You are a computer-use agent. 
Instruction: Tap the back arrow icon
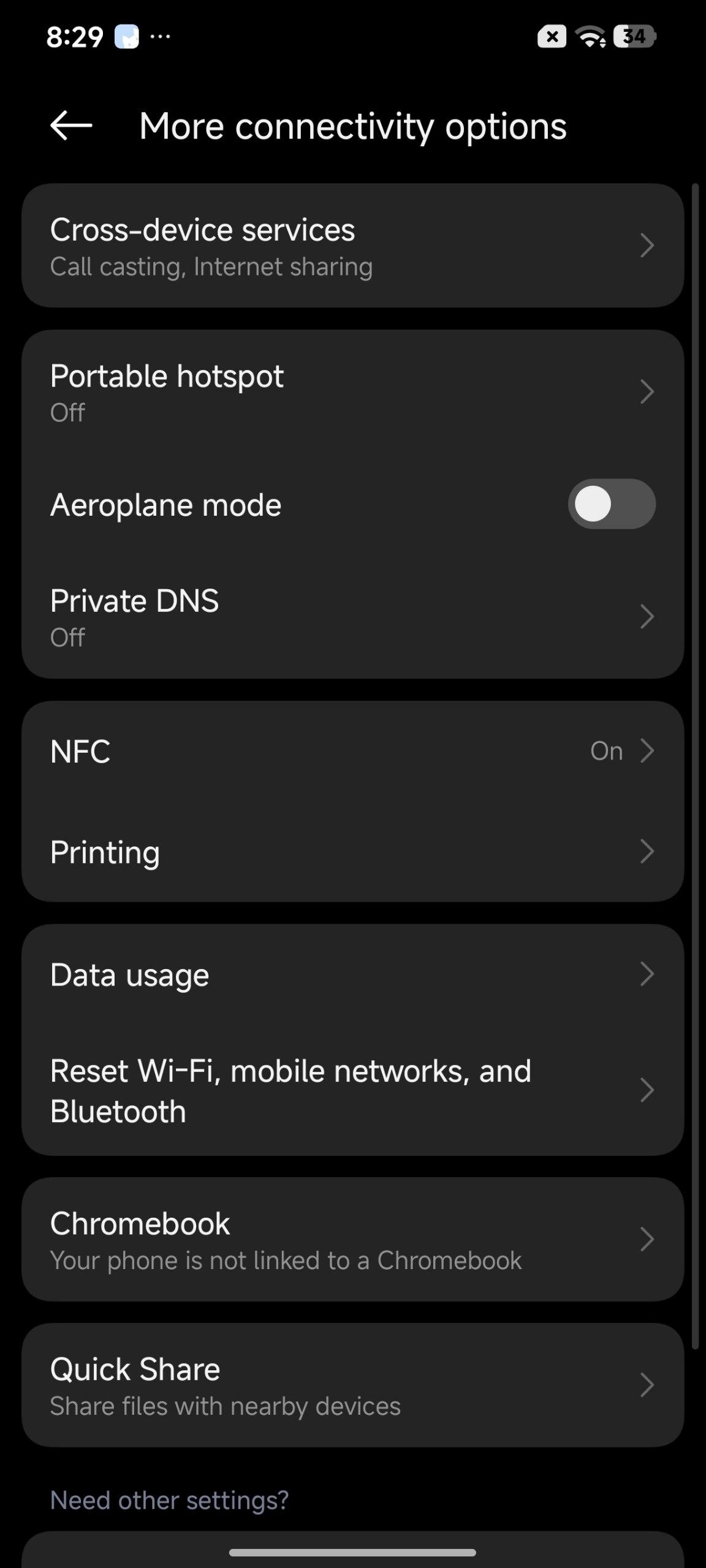(71, 126)
